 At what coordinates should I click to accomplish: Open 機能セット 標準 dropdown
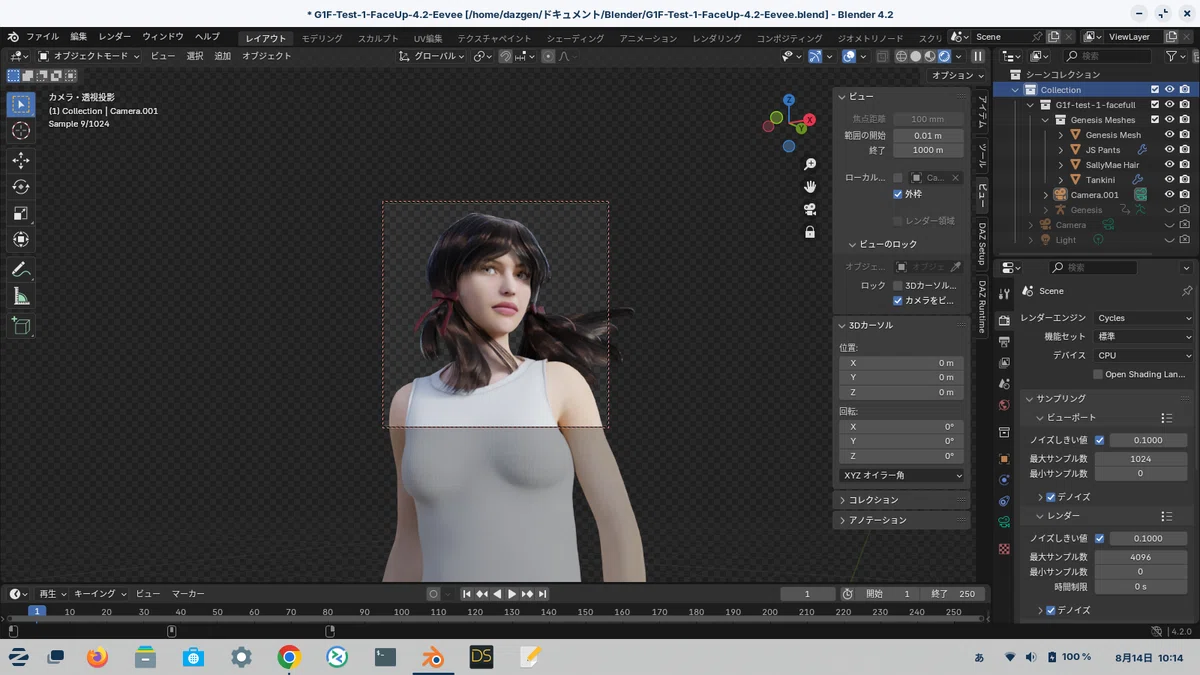click(x=1143, y=337)
